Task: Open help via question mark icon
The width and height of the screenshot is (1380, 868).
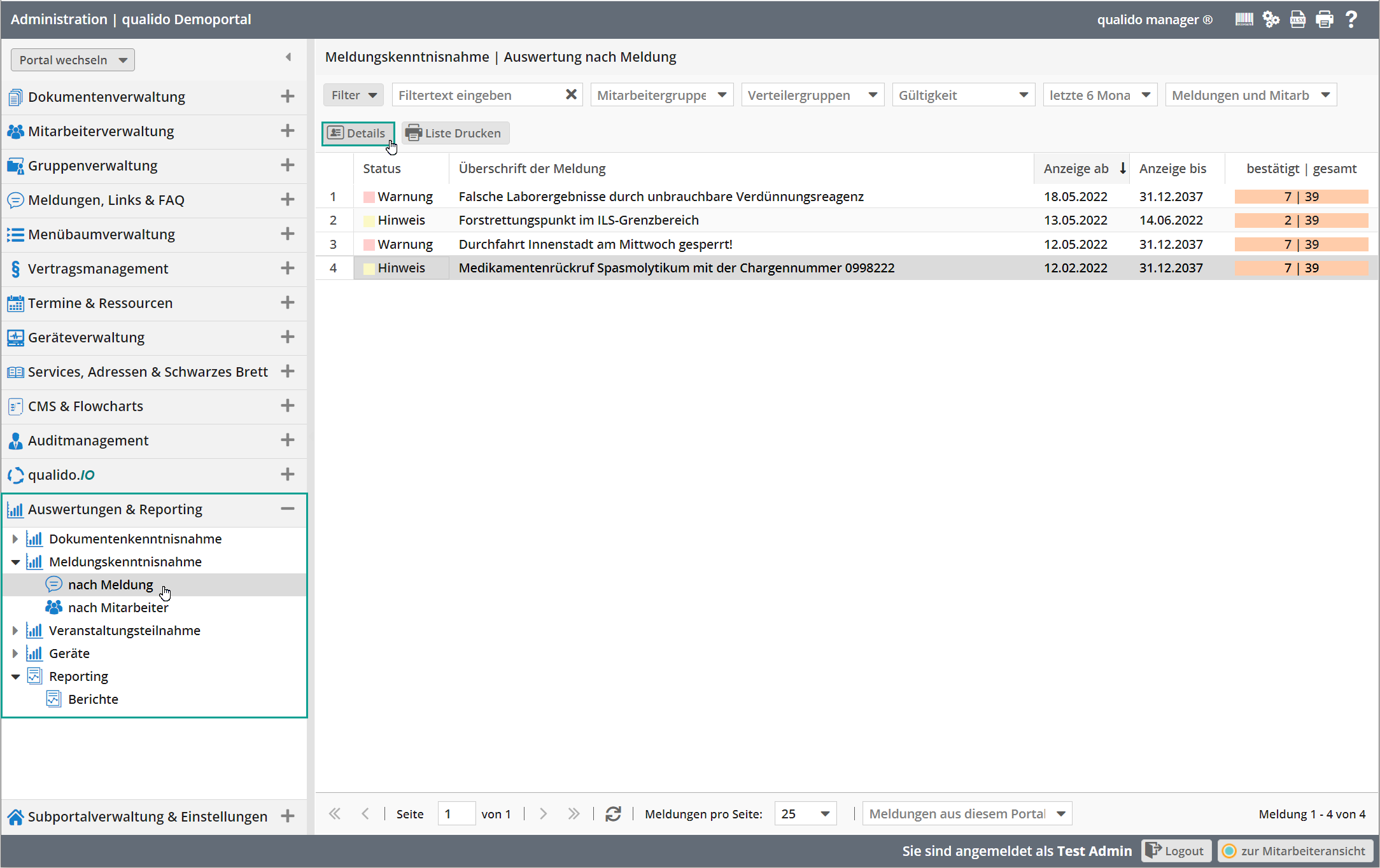Action: tap(1351, 20)
